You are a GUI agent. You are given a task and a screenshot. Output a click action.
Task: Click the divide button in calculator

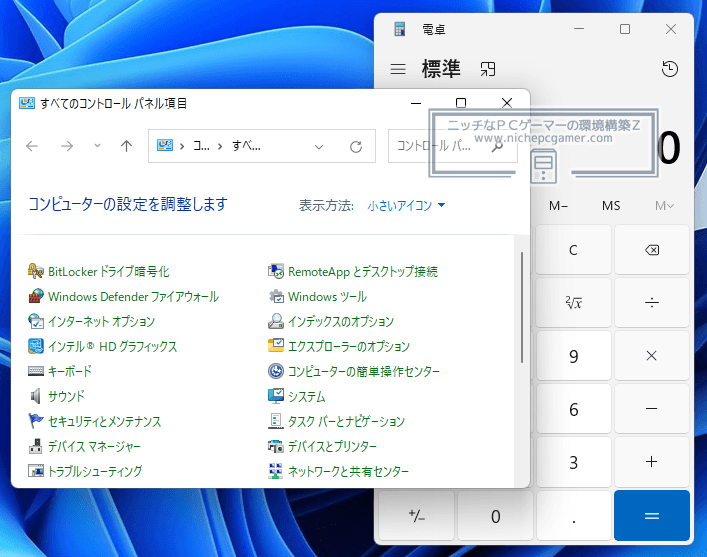pos(652,303)
